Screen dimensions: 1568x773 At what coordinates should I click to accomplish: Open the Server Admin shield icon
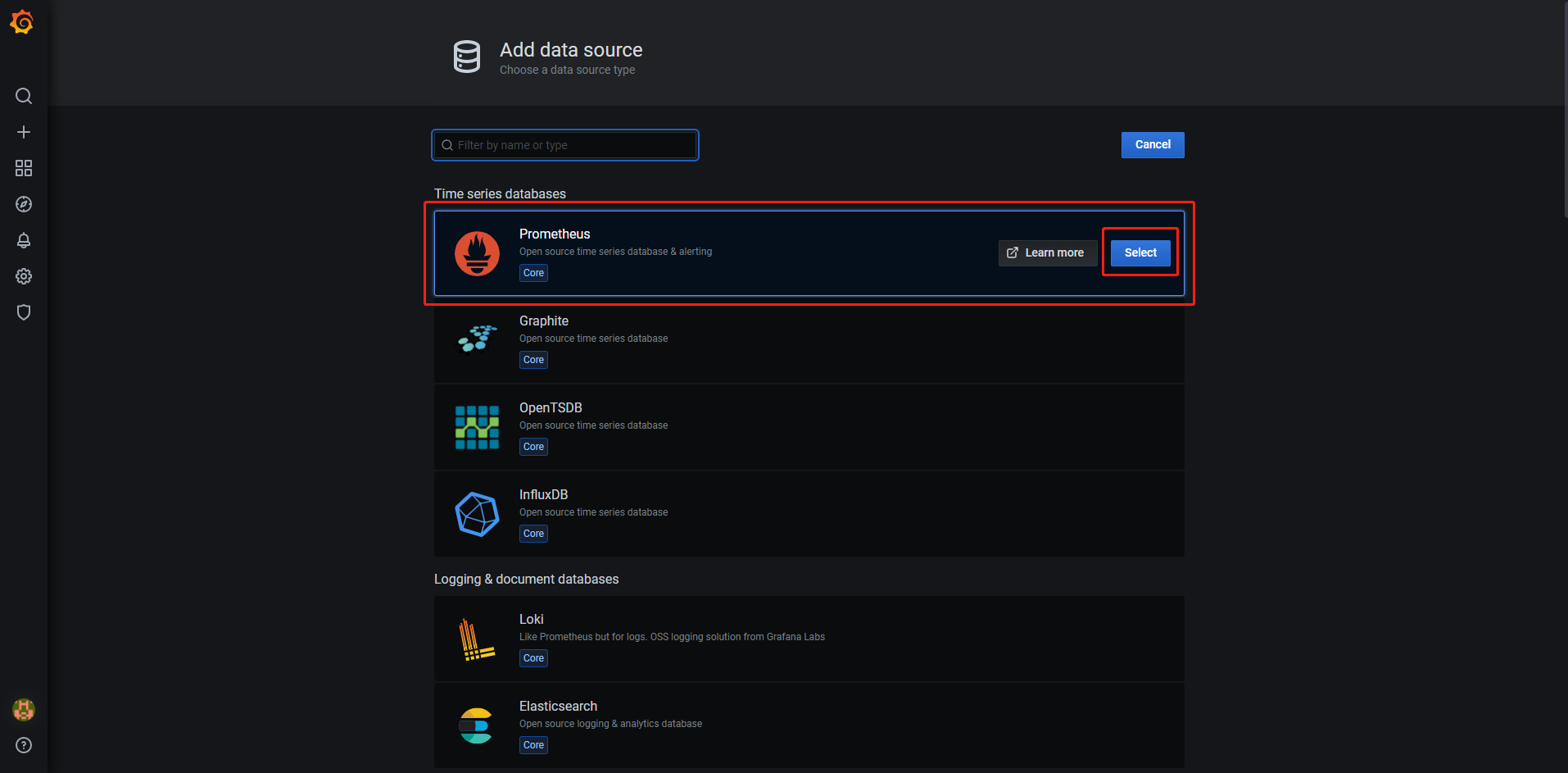pyautogui.click(x=24, y=312)
